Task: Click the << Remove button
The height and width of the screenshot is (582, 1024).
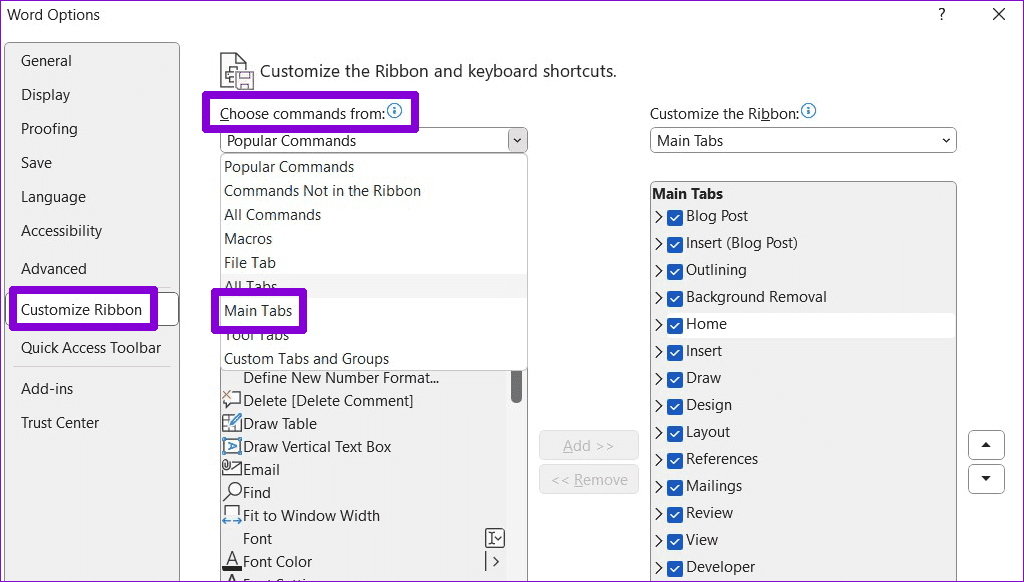Action: click(x=588, y=479)
